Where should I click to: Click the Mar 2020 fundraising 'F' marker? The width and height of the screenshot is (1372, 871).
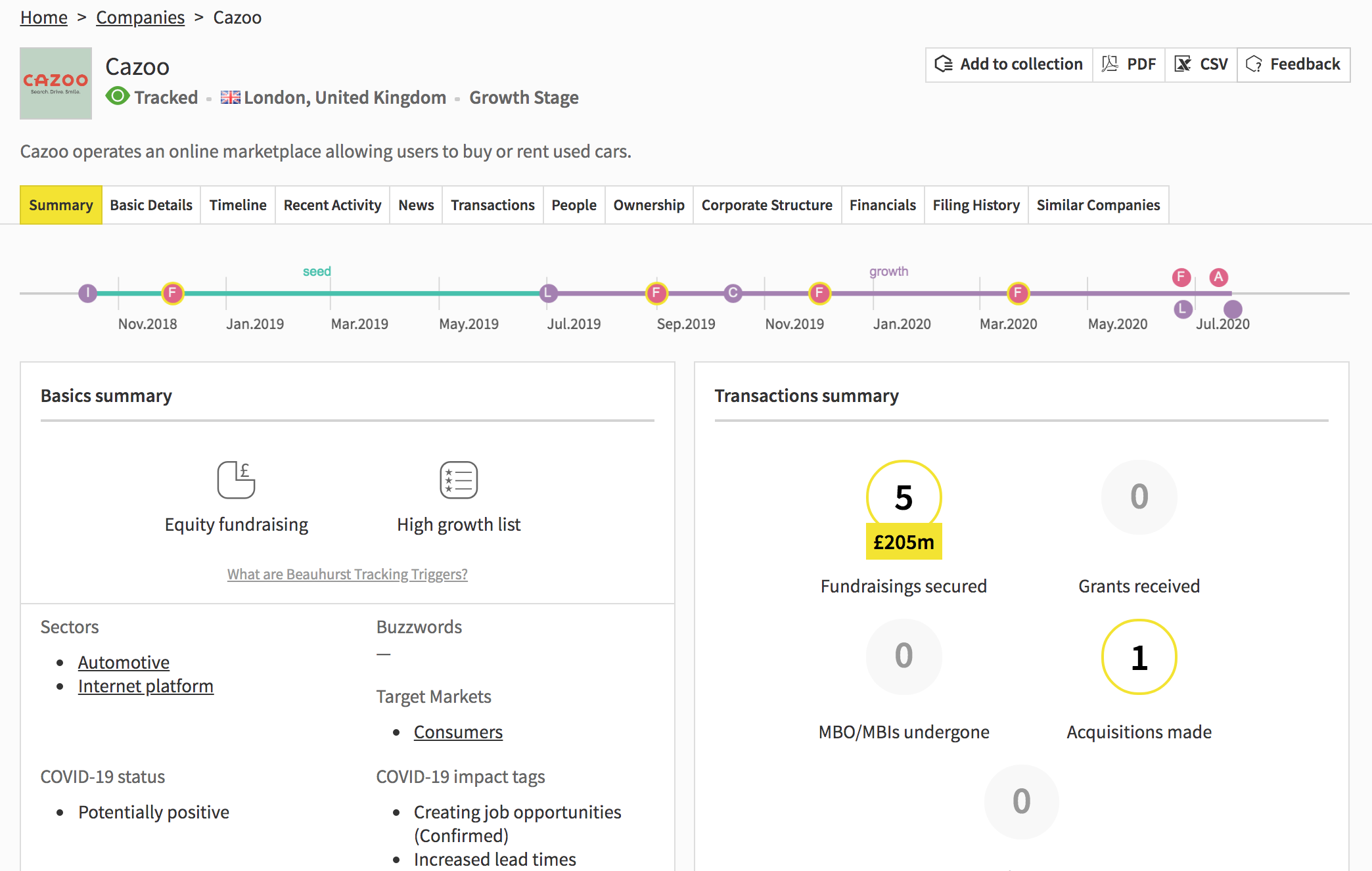coord(1018,293)
